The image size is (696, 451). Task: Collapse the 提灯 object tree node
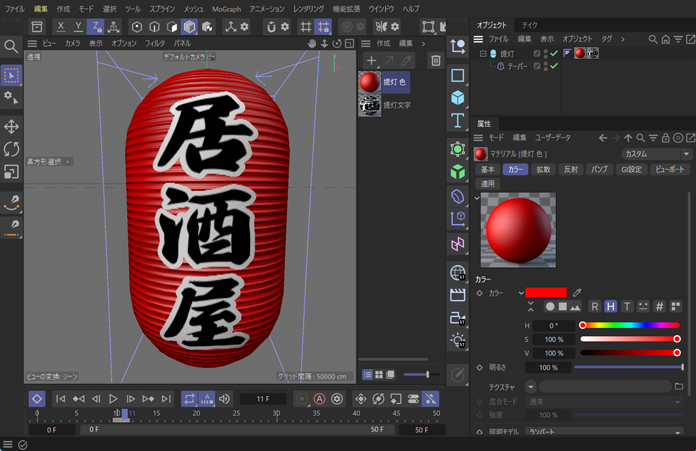pos(483,54)
